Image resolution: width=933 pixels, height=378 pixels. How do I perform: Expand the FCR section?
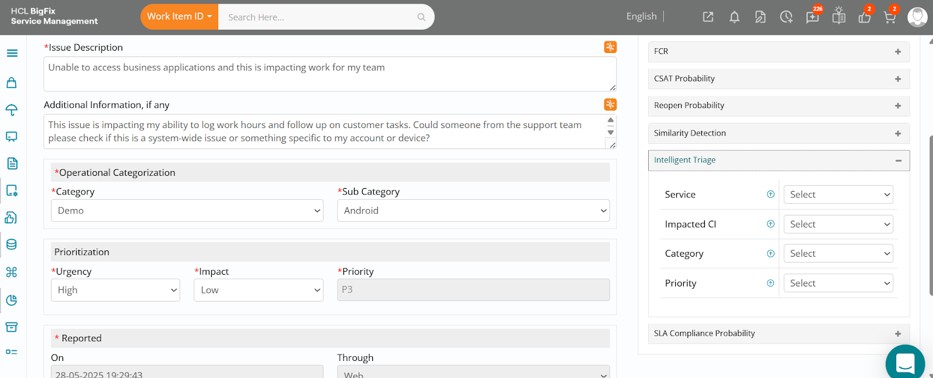778,52
